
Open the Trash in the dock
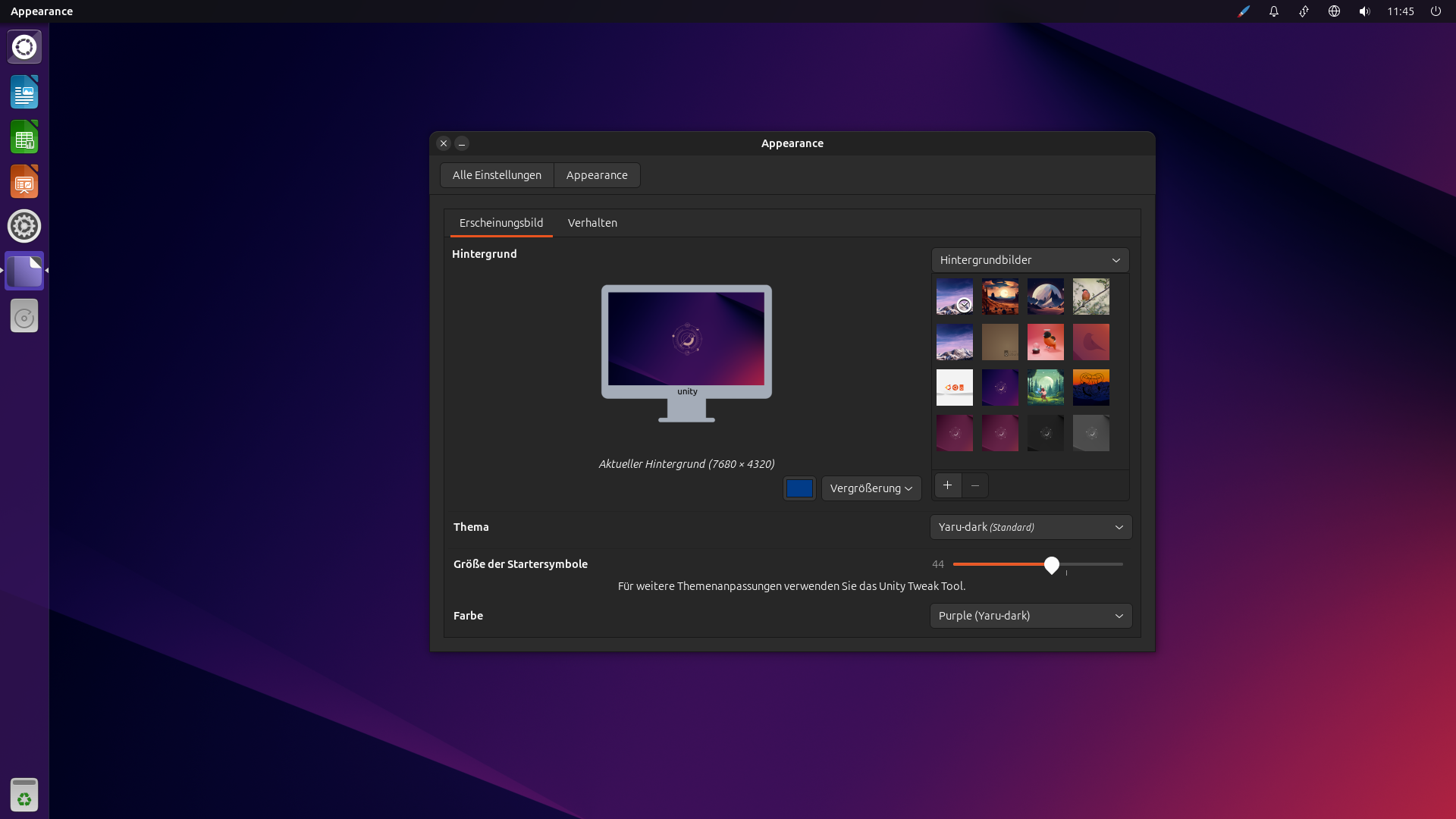click(x=24, y=795)
